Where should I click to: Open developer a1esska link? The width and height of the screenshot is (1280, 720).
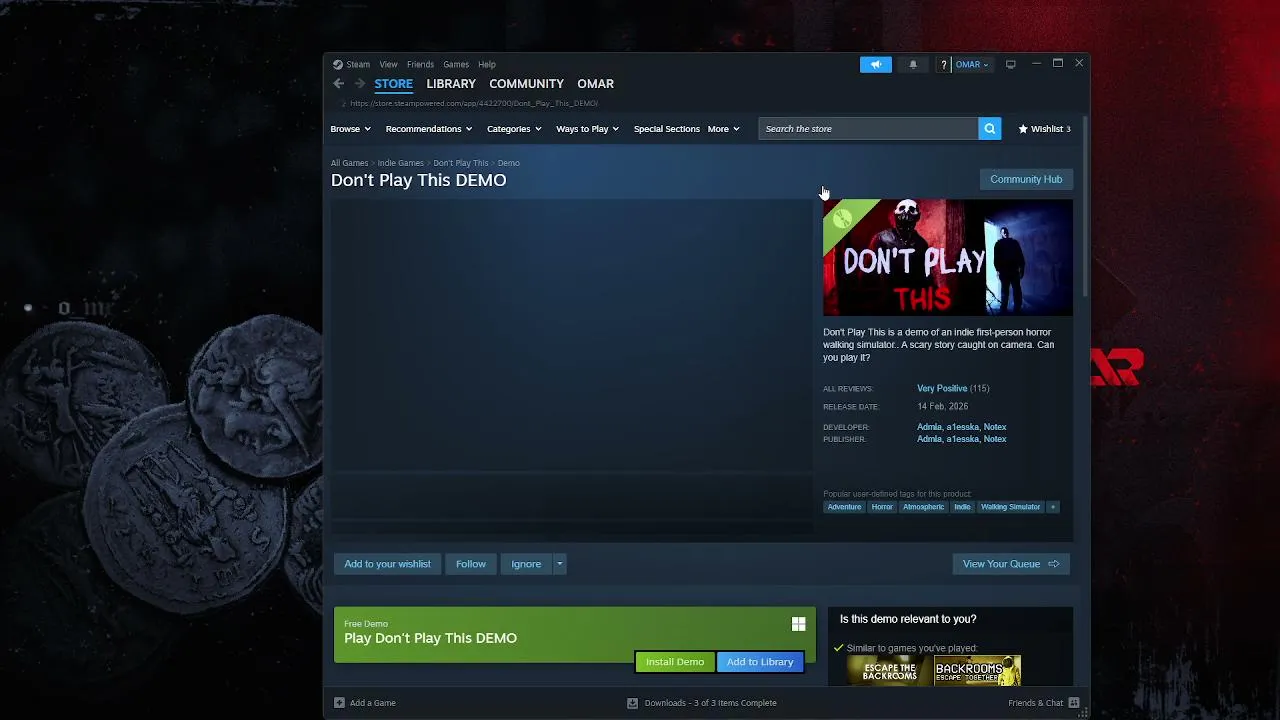click(962, 427)
